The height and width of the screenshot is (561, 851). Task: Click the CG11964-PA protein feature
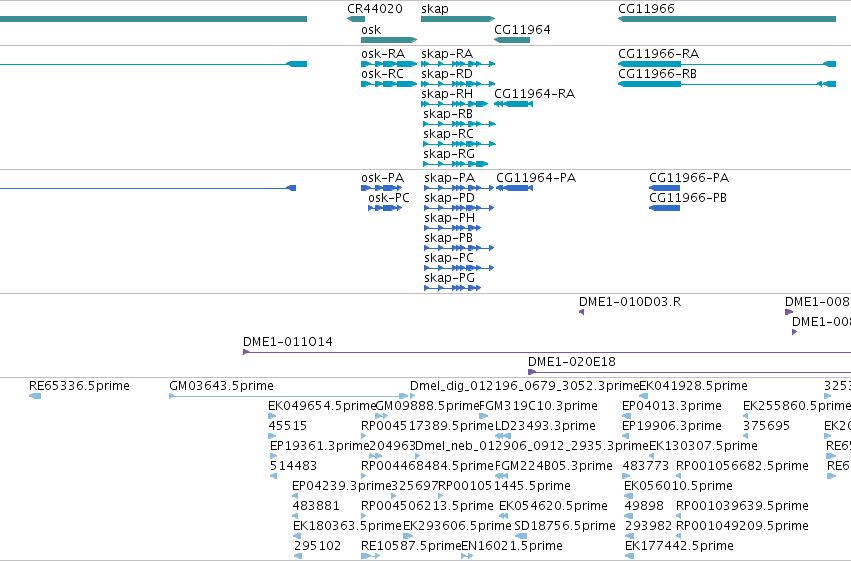tap(515, 188)
